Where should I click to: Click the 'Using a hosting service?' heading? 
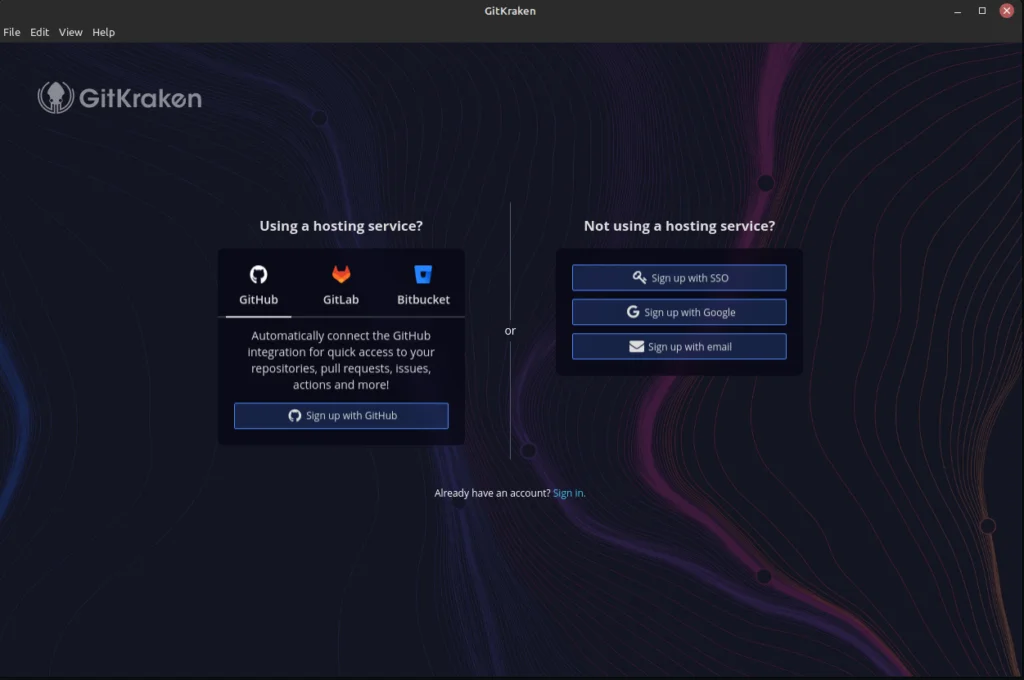(x=341, y=226)
